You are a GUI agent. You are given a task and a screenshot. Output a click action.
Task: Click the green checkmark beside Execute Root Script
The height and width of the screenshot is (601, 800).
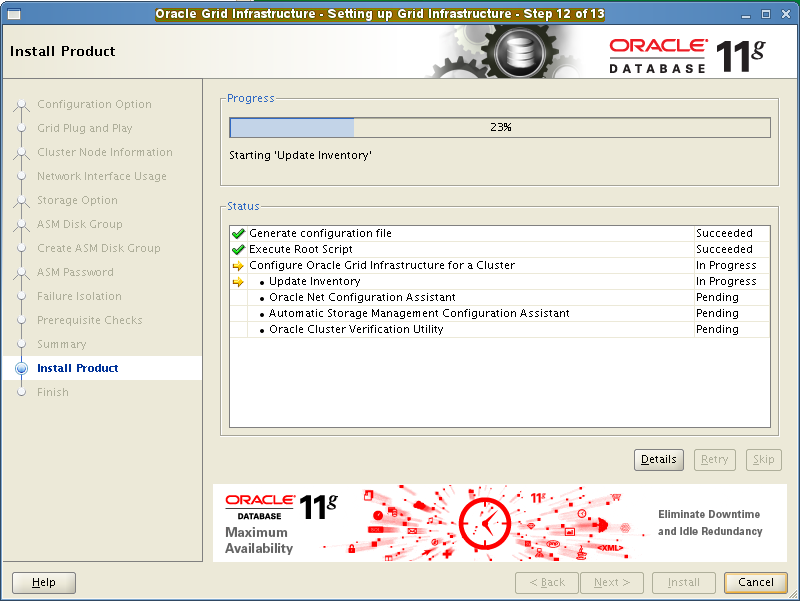click(238, 249)
